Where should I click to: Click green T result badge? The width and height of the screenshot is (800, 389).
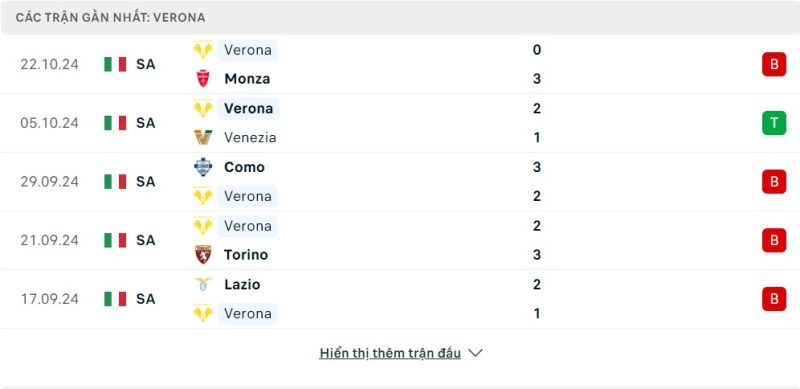(x=774, y=123)
